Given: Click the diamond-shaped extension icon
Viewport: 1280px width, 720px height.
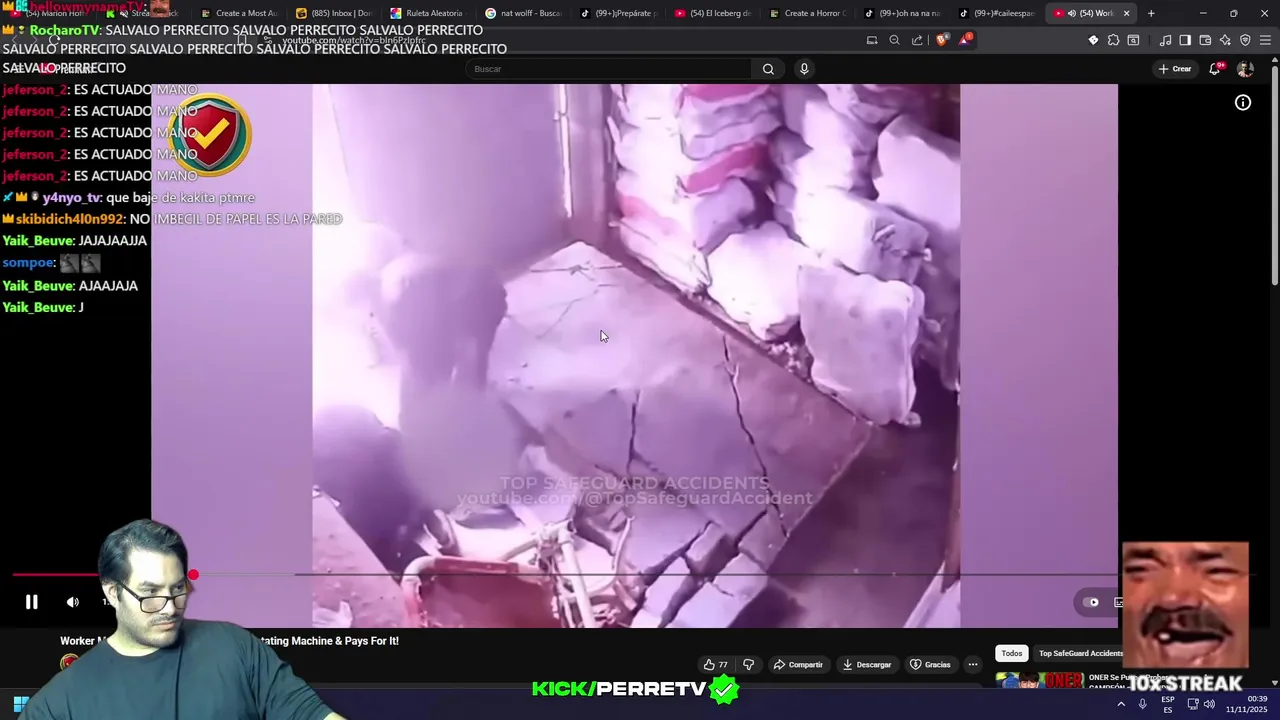Looking at the screenshot, I should (x=1093, y=40).
